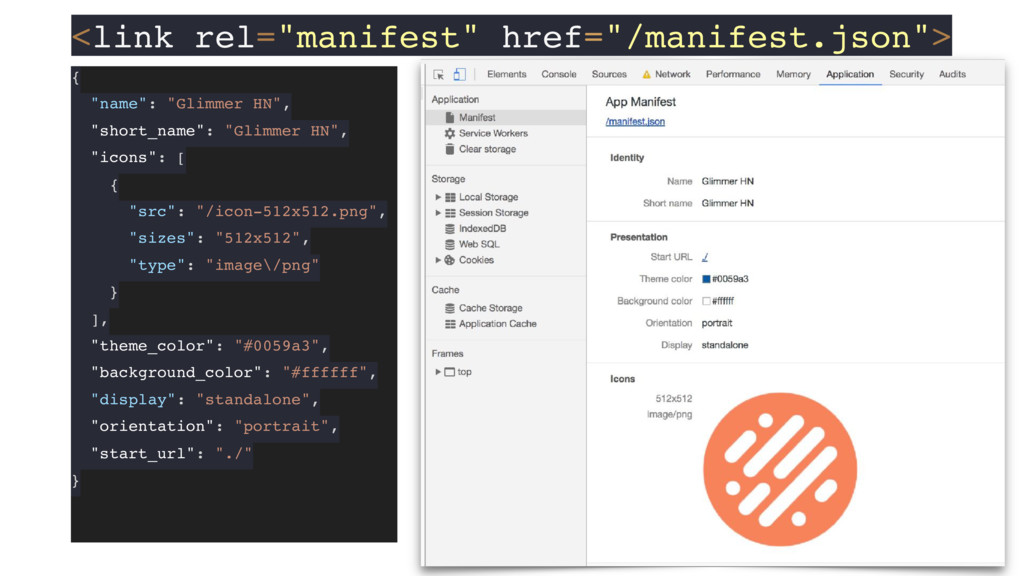Screen dimensions: 1024x576
Task: Click the "orientation" key in the code
Action: coord(152,426)
